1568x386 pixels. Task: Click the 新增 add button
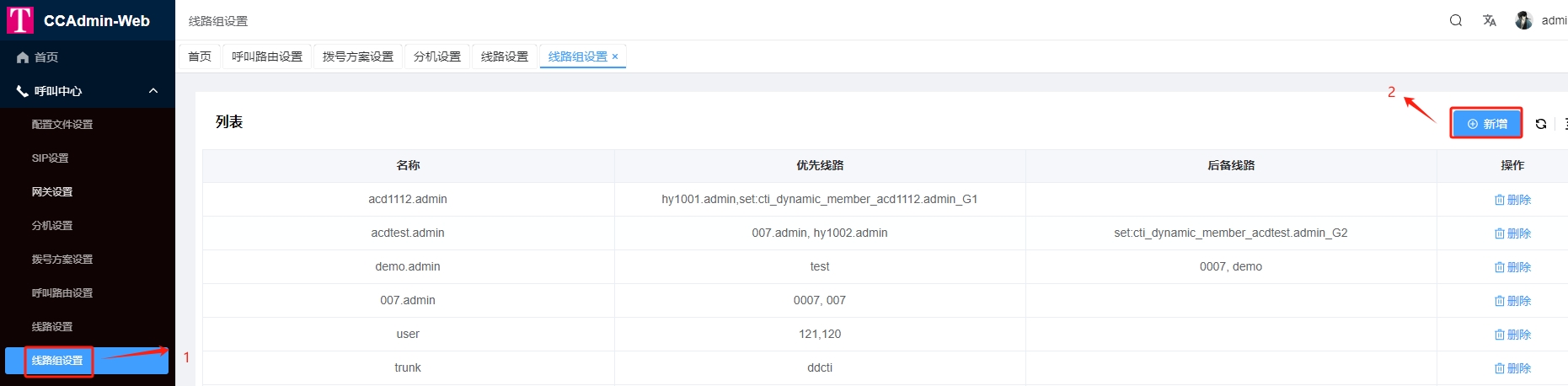(x=1486, y=124)
